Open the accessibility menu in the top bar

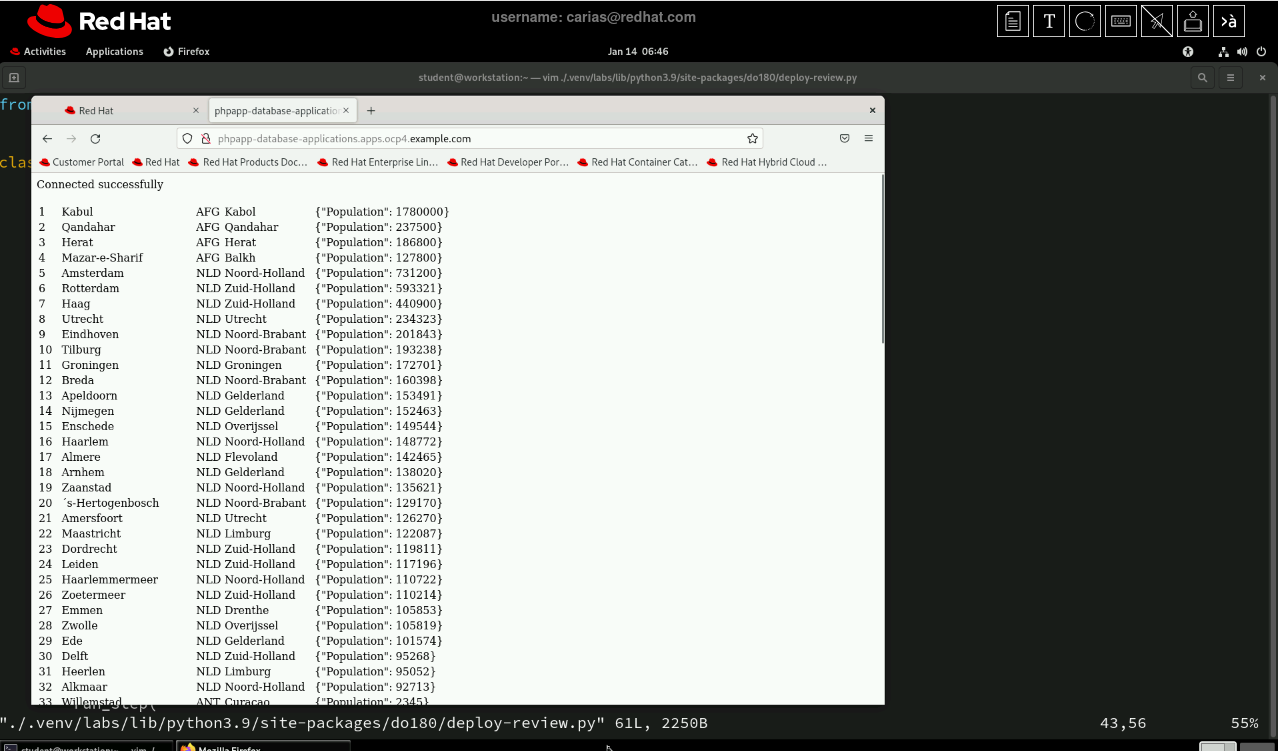point(1188,52)
